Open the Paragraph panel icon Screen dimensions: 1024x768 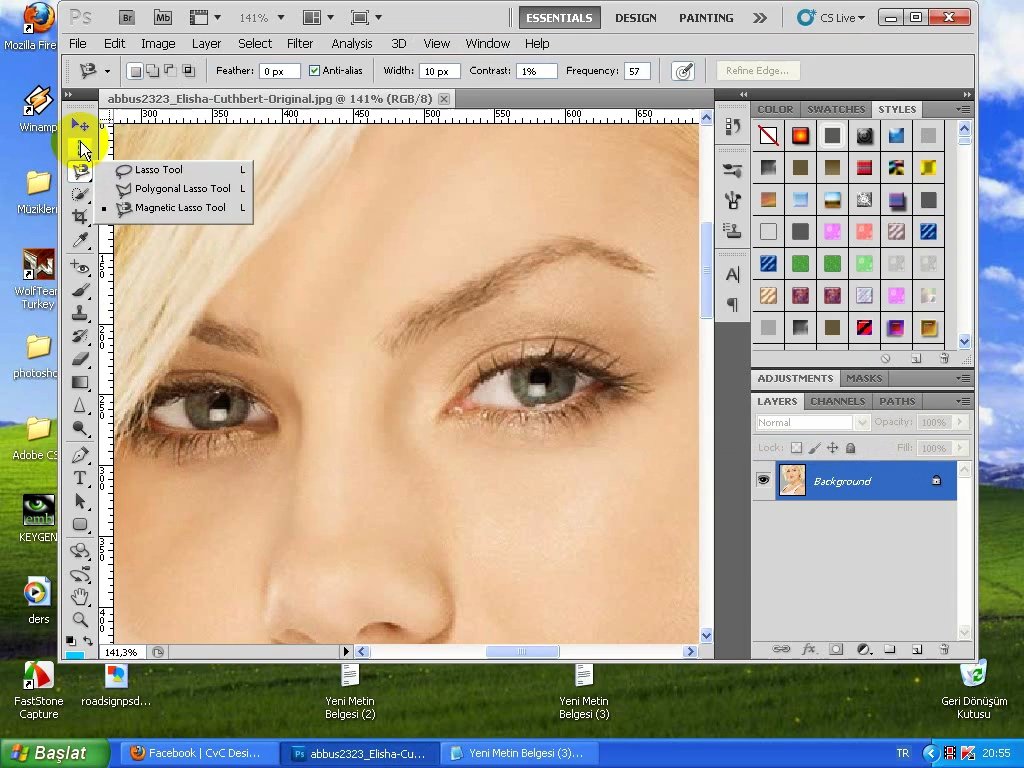pyautogui.click(x=733, y=304)
